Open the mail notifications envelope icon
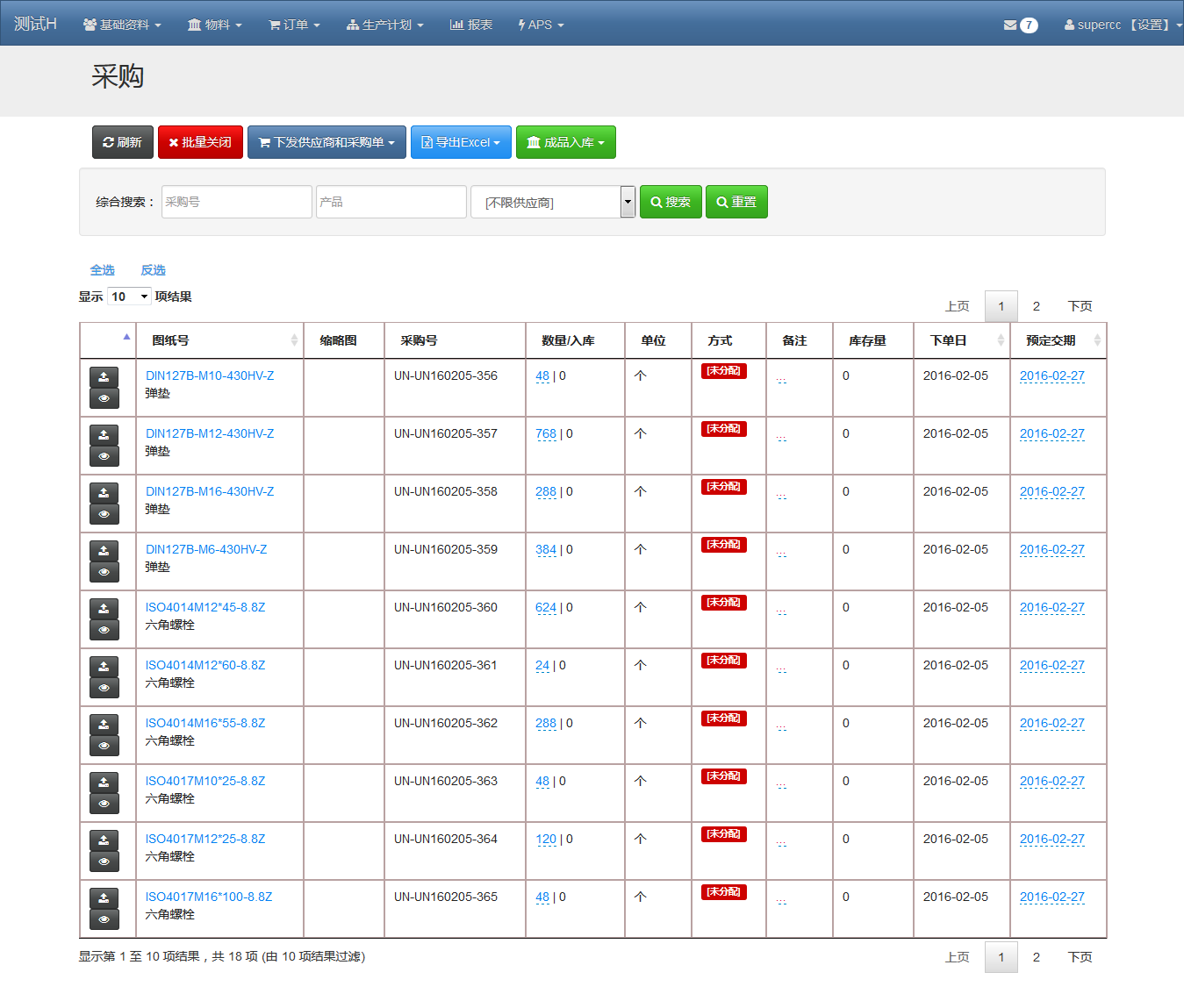Viewport: 1184px width, 1008px height. (x=1010, y=25)
